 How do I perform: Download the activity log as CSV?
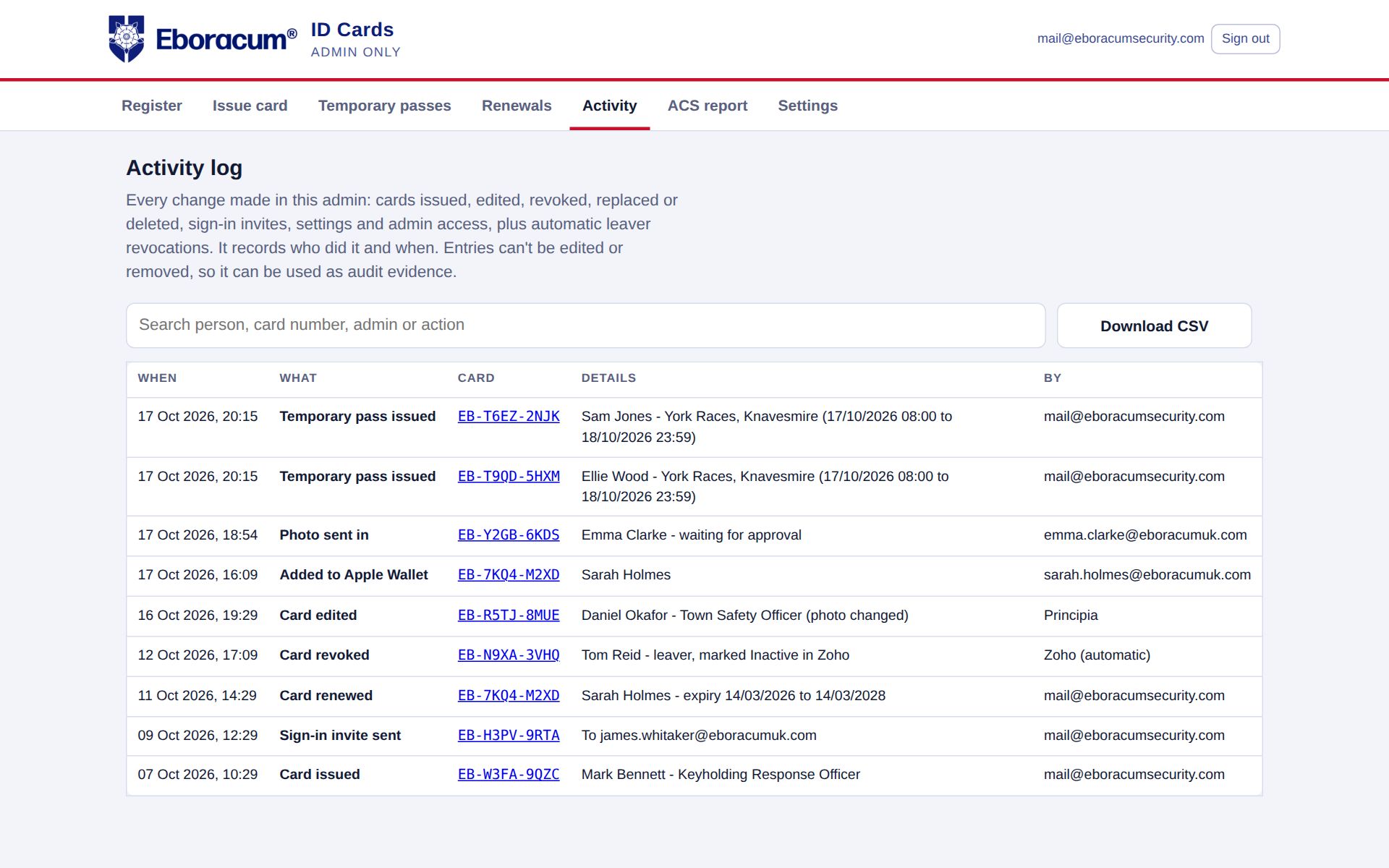[x=1155, y=325]
